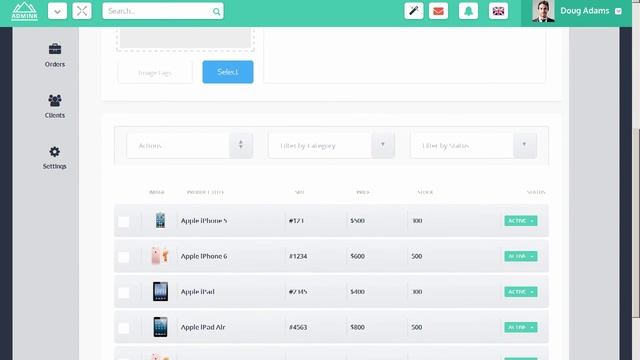The width and height of the screenshot is (640, 360).
Task: Click the page vertical scrollbar
Action: 636,222
